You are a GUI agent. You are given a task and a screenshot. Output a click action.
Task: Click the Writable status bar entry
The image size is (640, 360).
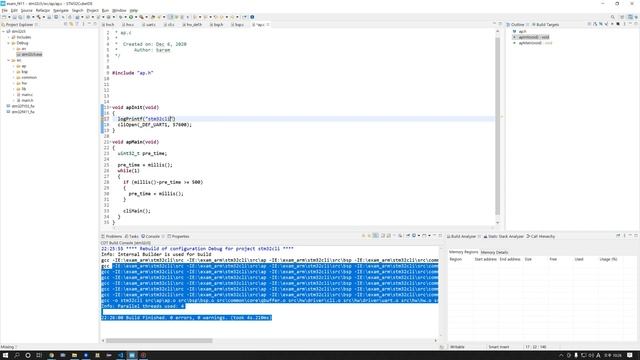pyautogui.click(x=457, y=347)
